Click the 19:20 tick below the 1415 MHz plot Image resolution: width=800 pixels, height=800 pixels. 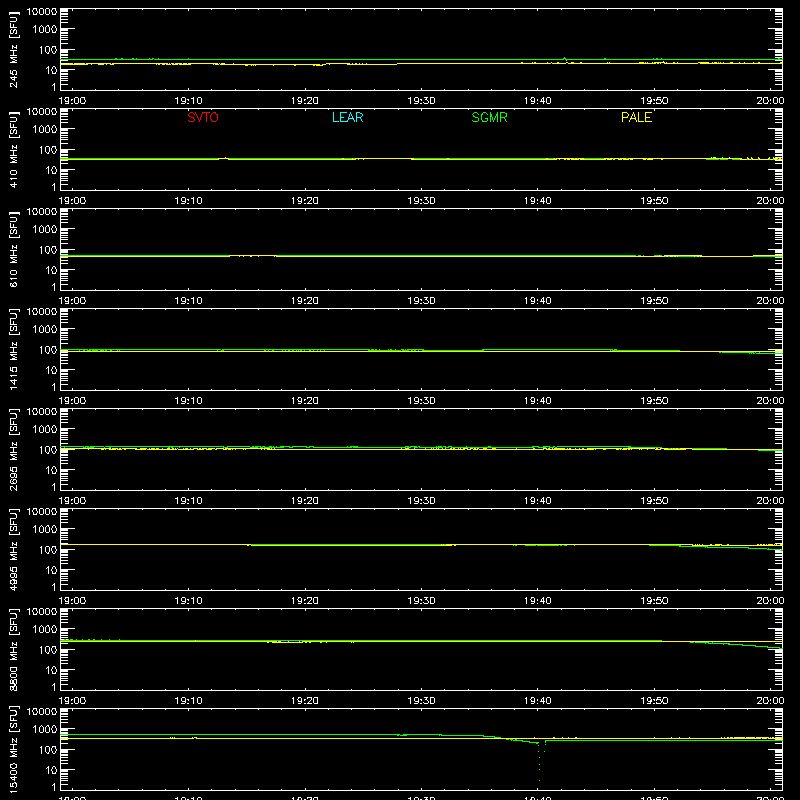[305, 401]
